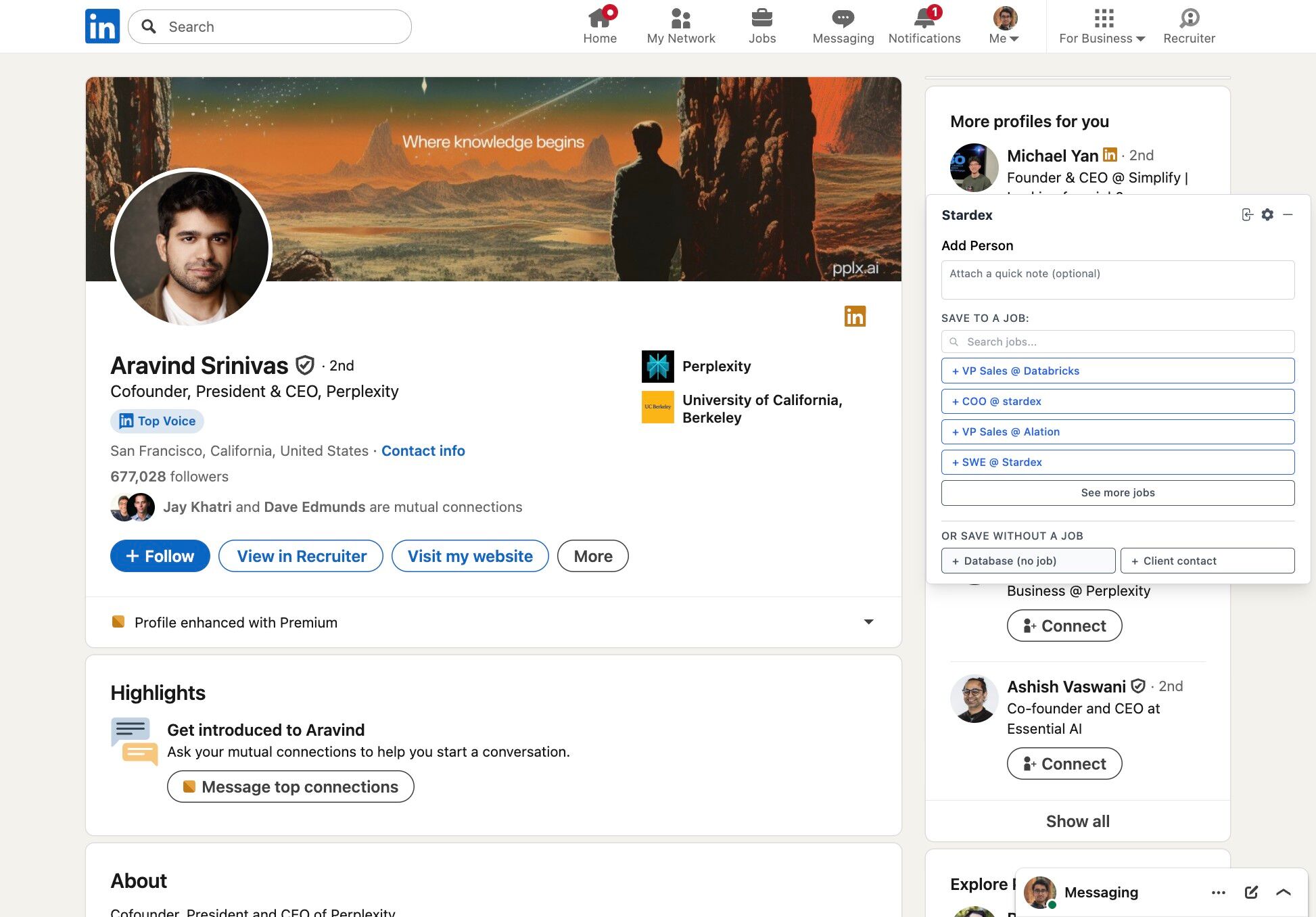Go to Home in navigation
This screenshot has height=917, width=1316.
coord(600,26)
